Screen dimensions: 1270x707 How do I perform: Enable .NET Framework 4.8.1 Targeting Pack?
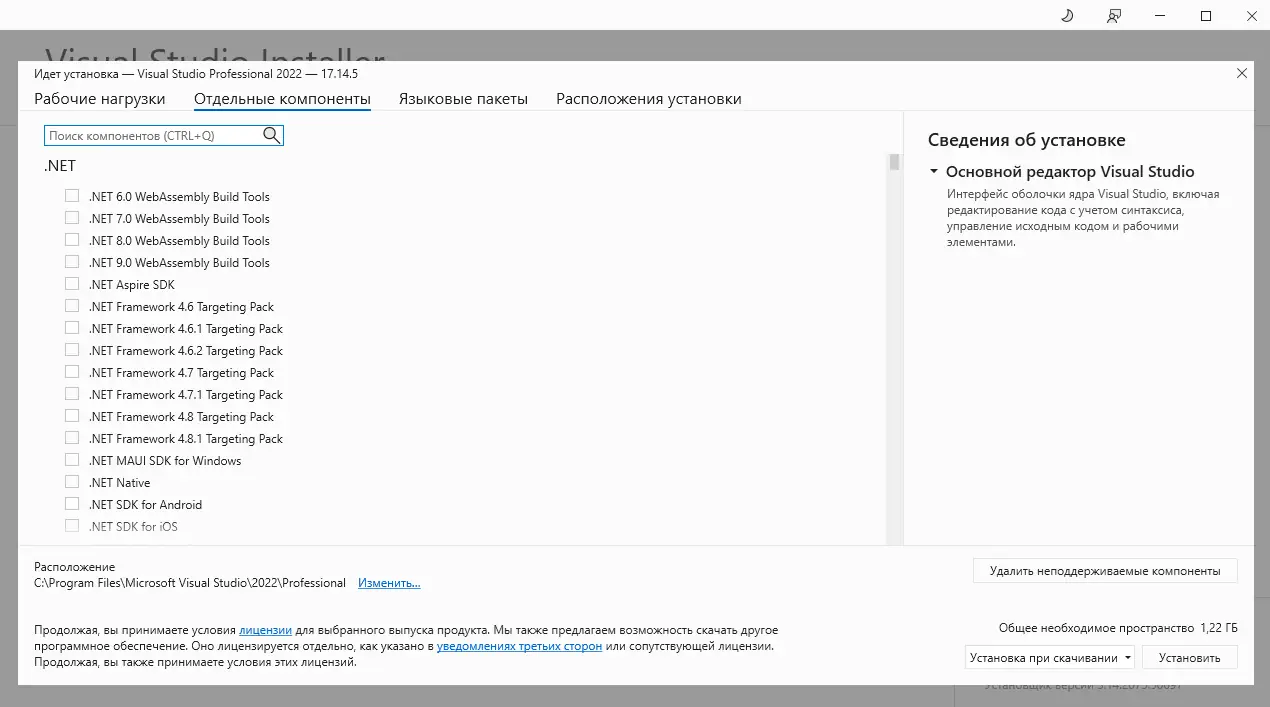(x=72, y=438)
